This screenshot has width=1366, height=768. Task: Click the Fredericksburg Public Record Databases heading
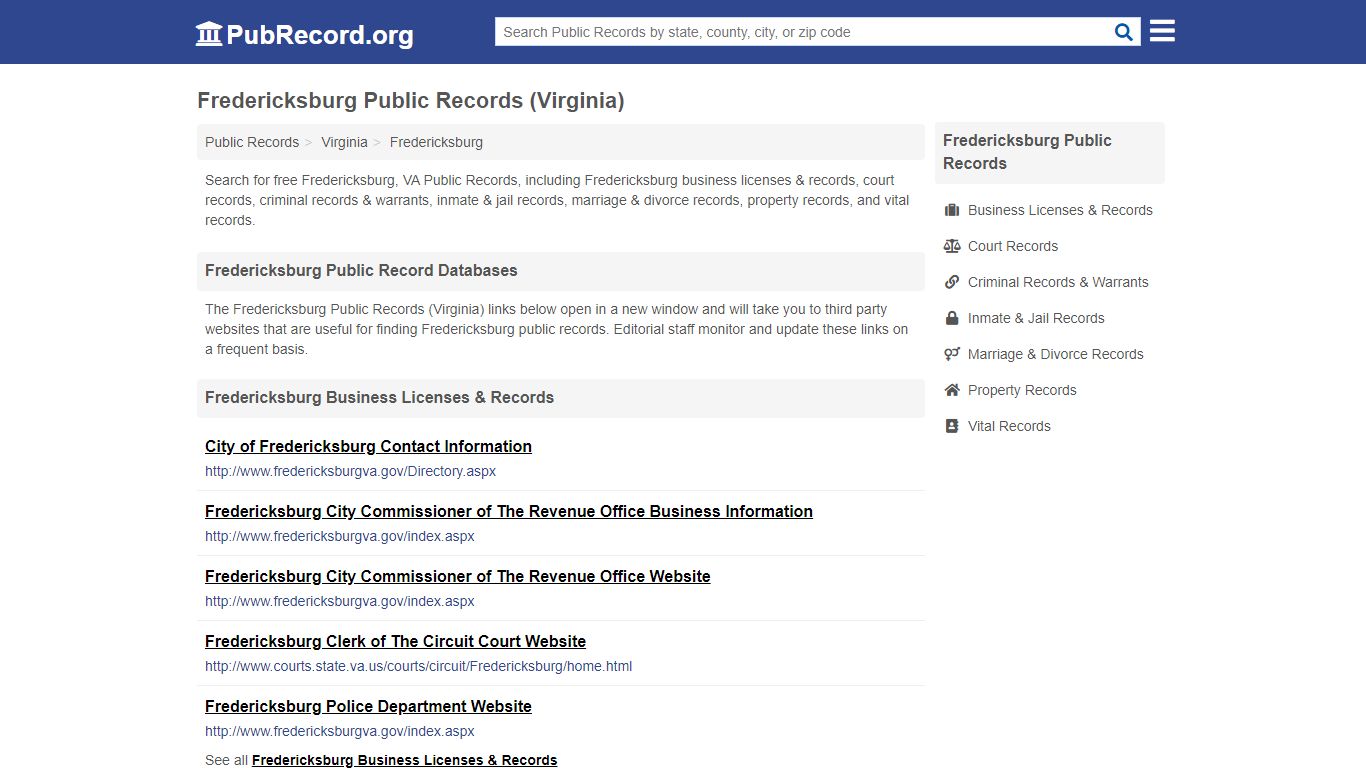(361, 270)
